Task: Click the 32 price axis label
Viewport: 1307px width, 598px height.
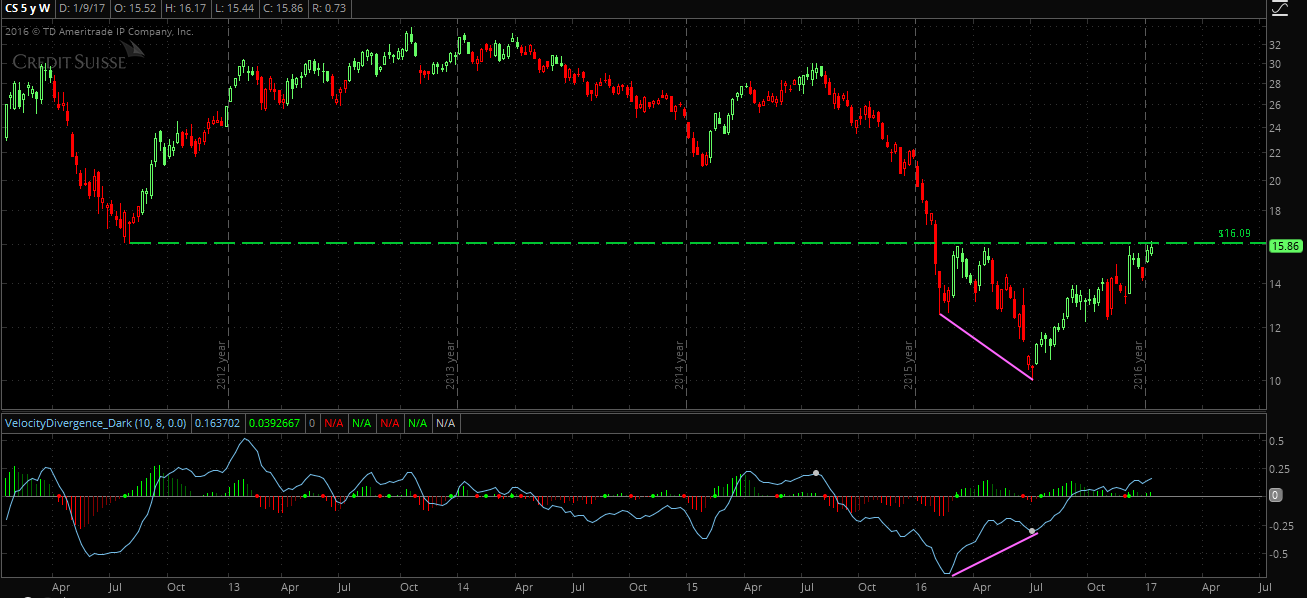Action: (1276, 46)
